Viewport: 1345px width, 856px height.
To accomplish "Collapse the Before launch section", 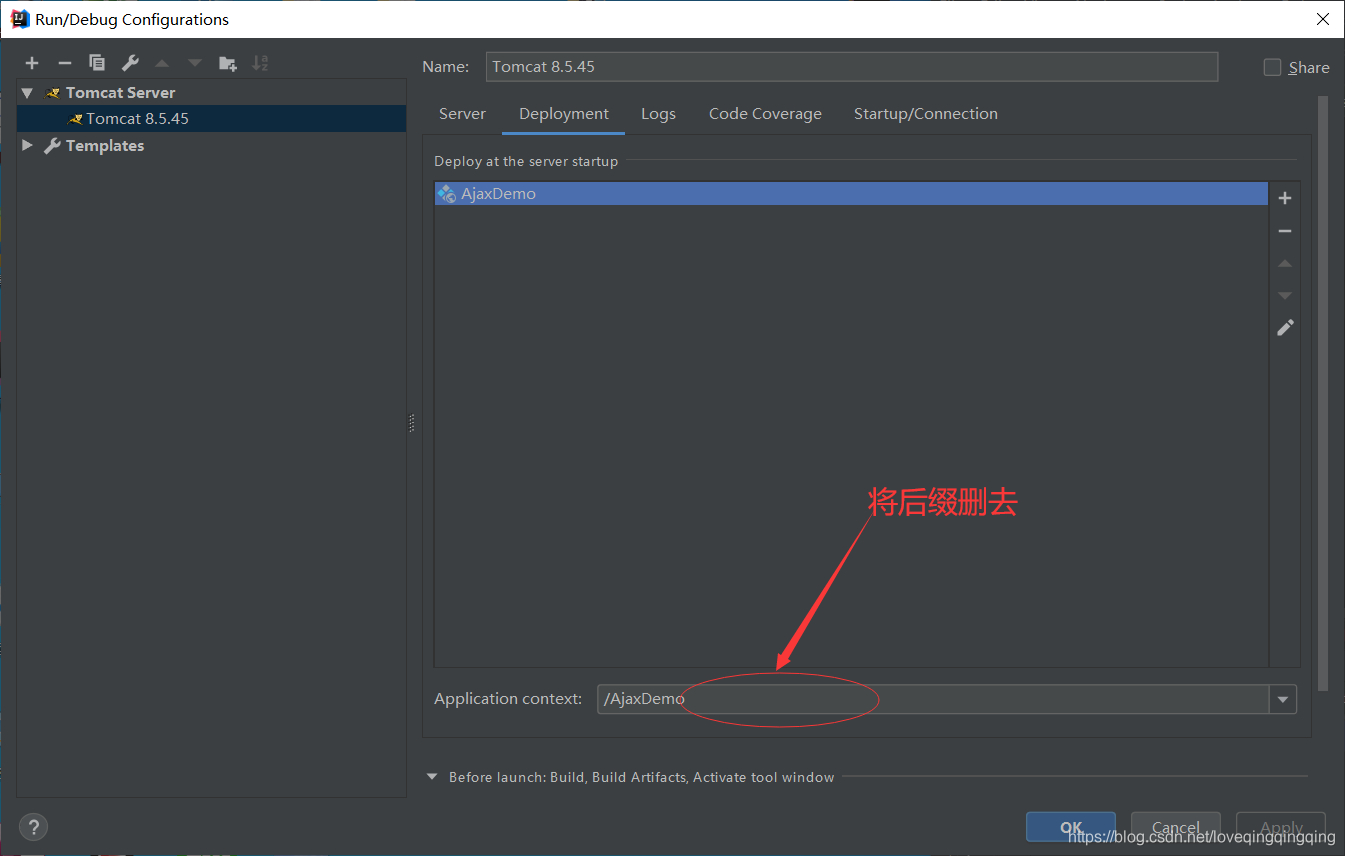I will [x=432, y=777].
